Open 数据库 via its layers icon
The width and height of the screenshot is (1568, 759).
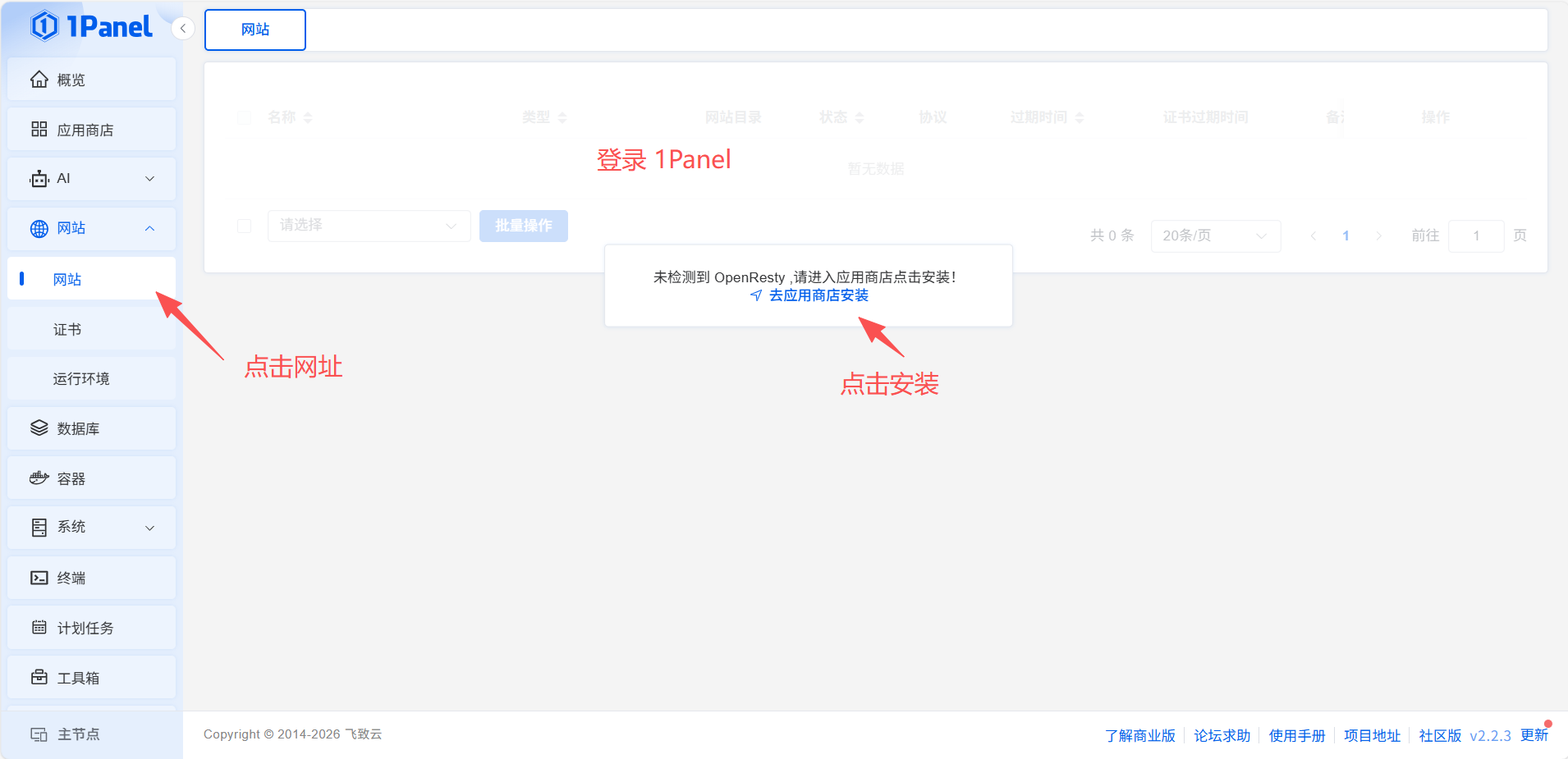pyautogui.click(x=39, y=428)
